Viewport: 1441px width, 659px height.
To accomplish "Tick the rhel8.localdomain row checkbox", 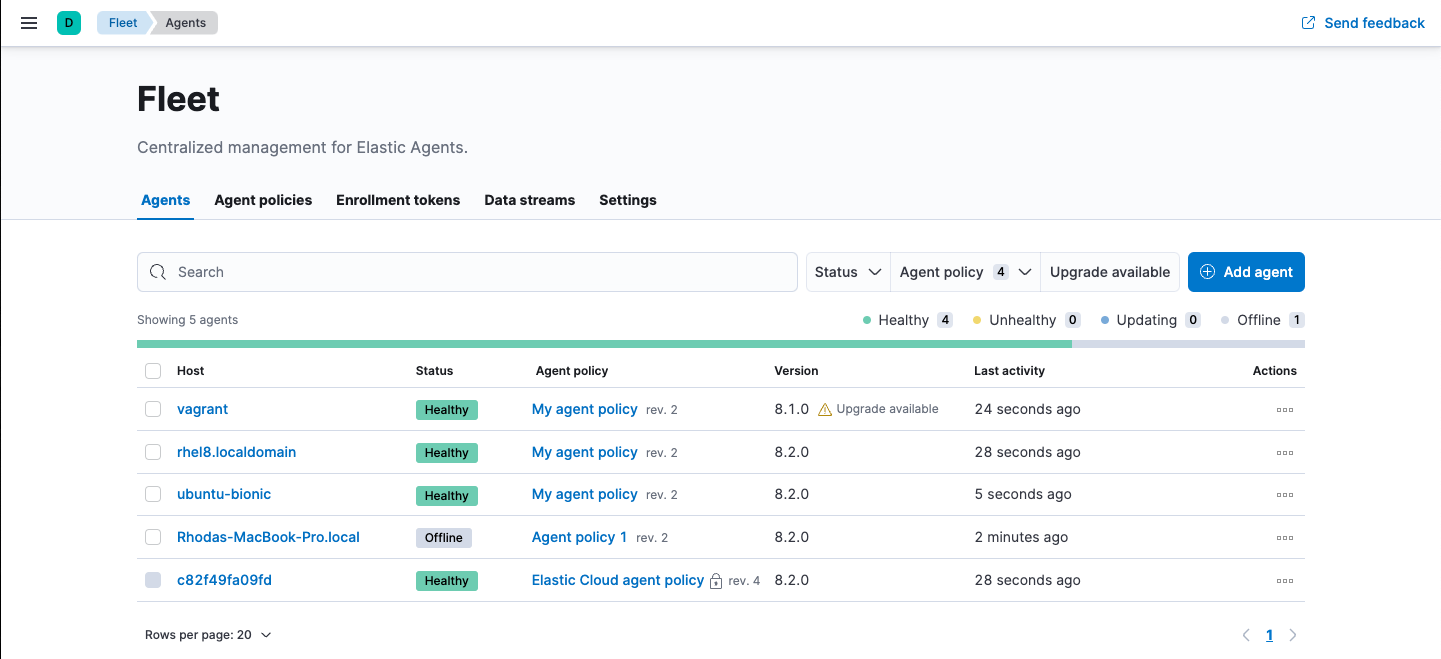I will pyautogui.click(x=153, y=452).
